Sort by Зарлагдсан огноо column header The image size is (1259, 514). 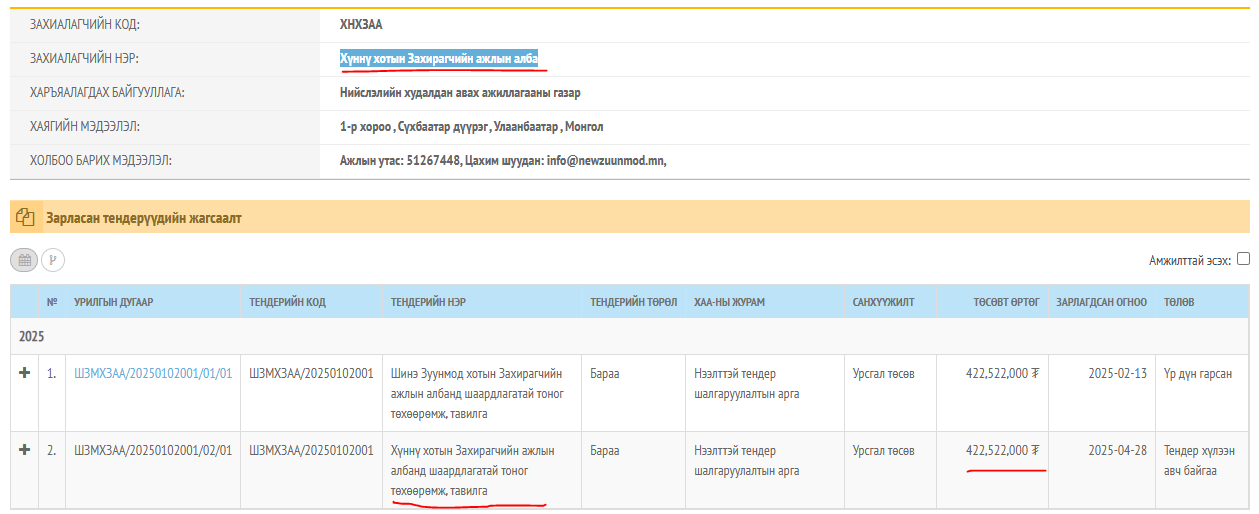coord(1101,302)
